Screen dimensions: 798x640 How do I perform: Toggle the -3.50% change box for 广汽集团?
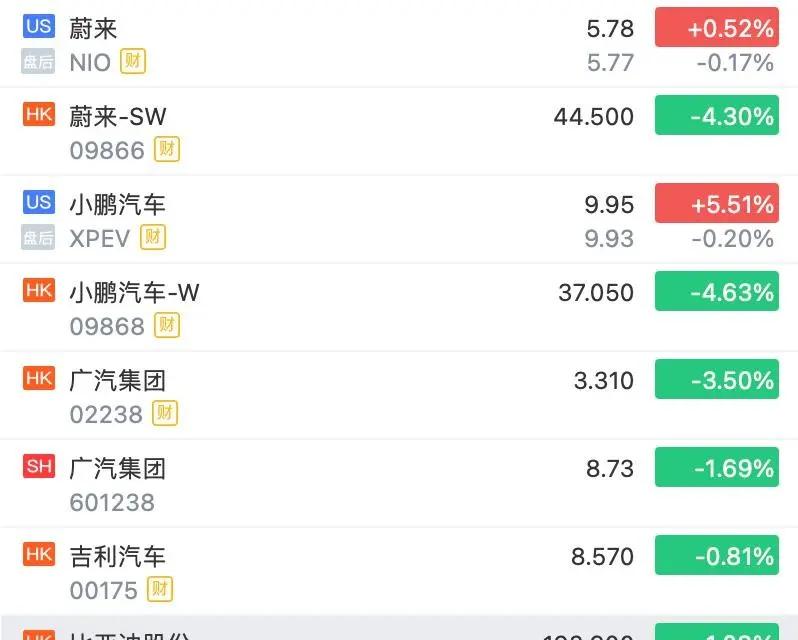(717, 380)
